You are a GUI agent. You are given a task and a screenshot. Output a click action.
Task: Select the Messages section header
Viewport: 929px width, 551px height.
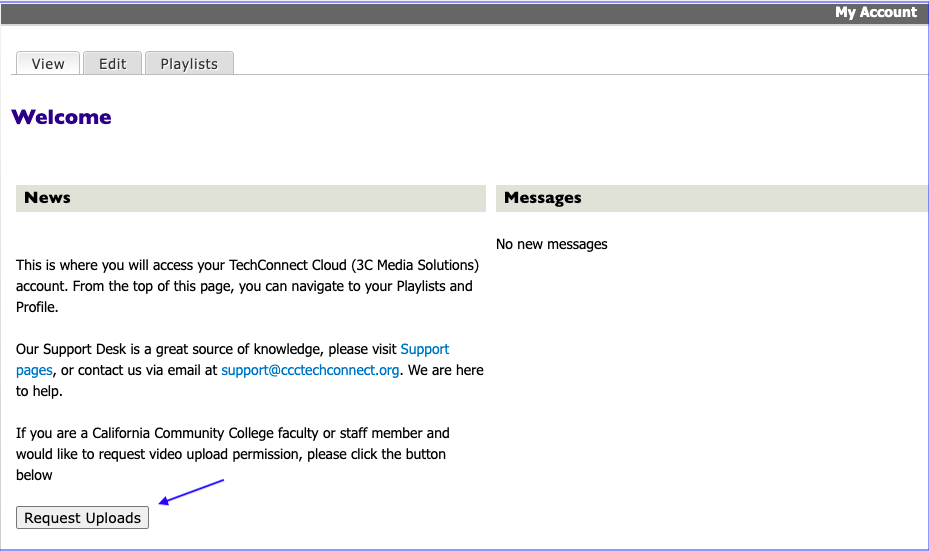[543, 198]
